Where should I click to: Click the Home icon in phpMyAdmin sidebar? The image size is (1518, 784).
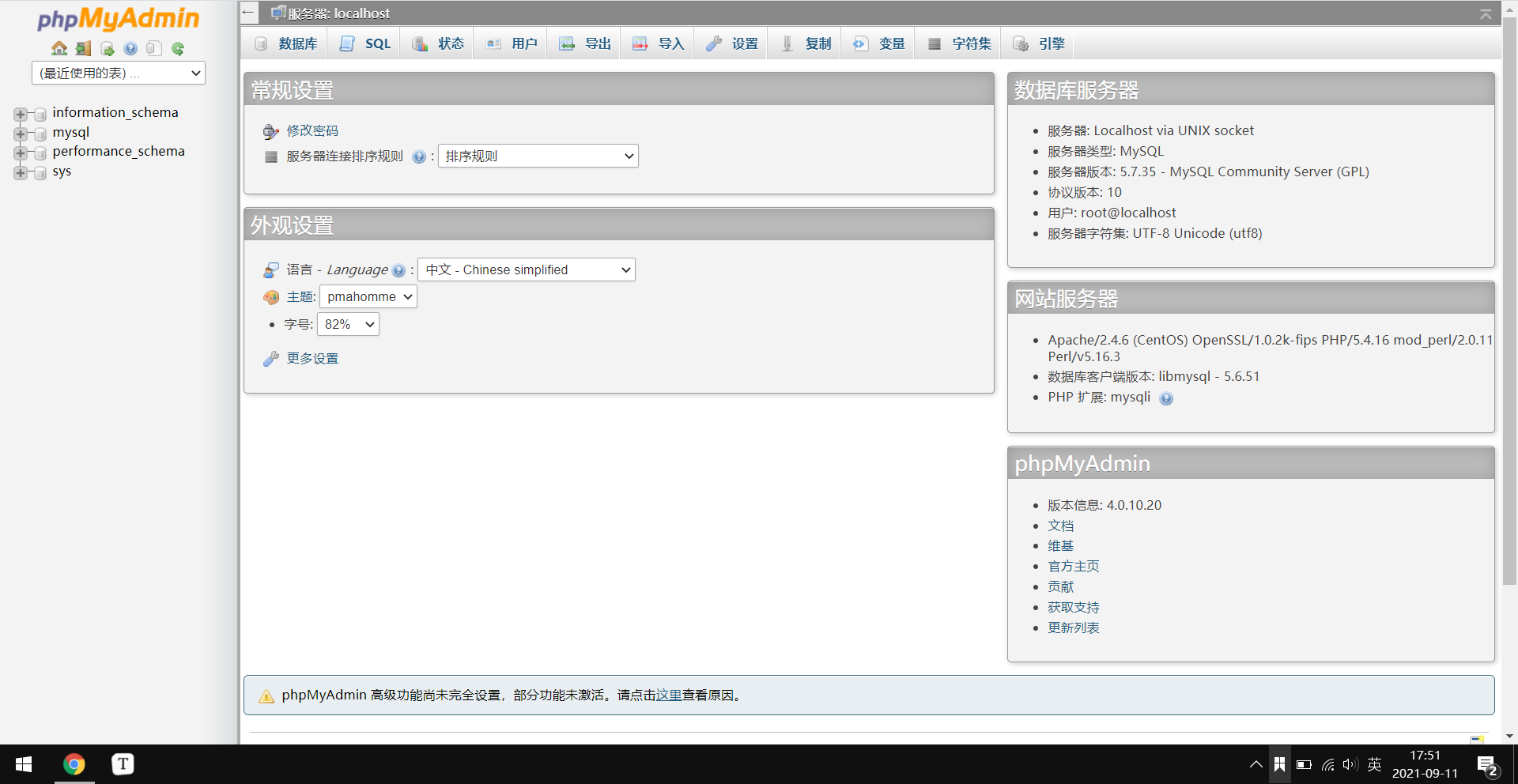point(59,48)
